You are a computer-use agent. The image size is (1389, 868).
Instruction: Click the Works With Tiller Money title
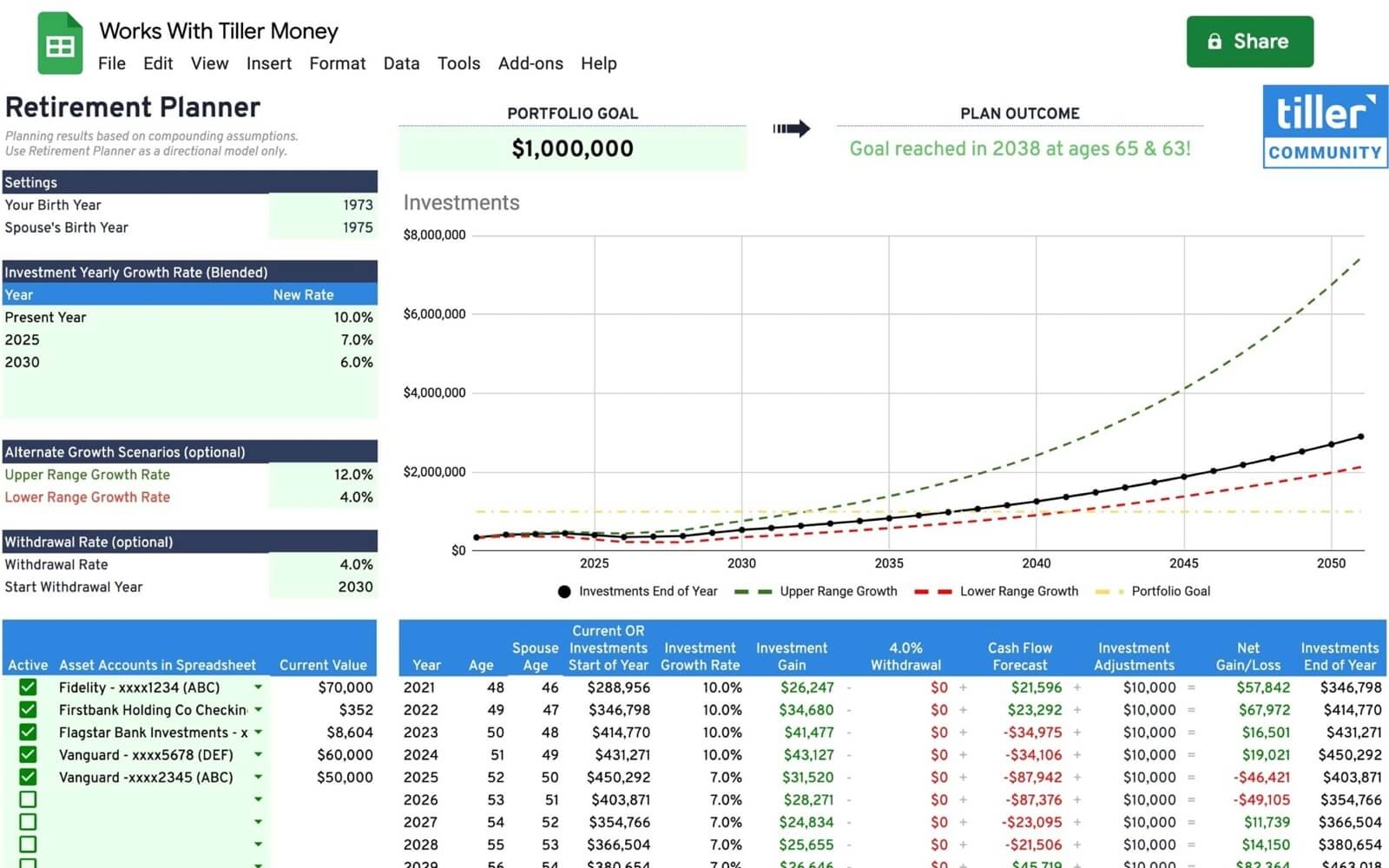point(218,31)
